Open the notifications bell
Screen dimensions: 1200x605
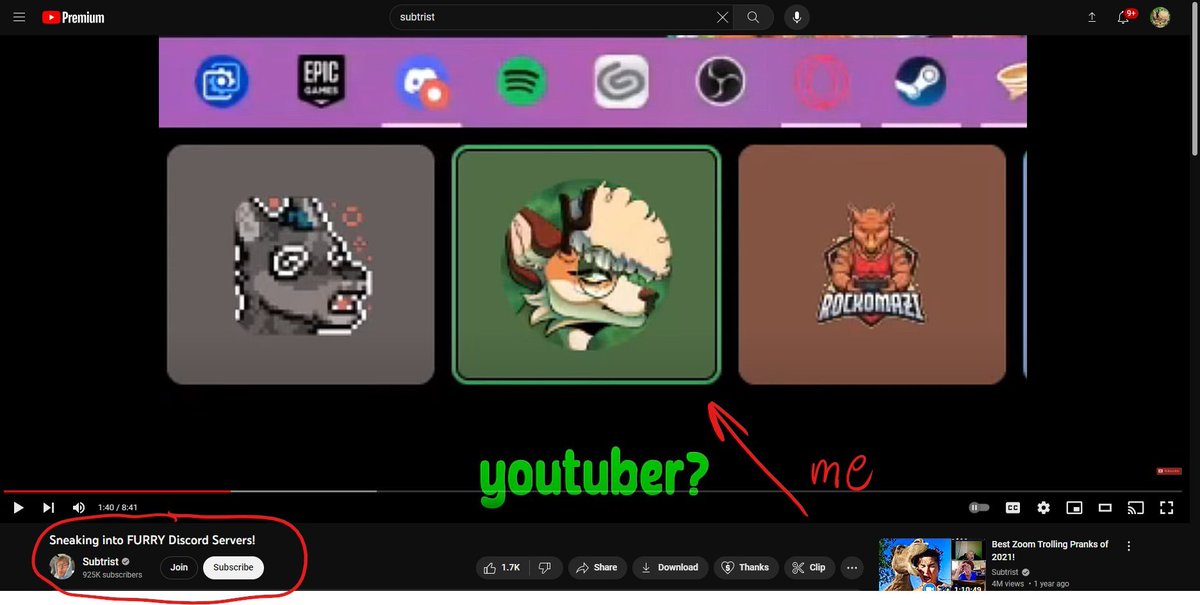click(x=1125, y=17)
